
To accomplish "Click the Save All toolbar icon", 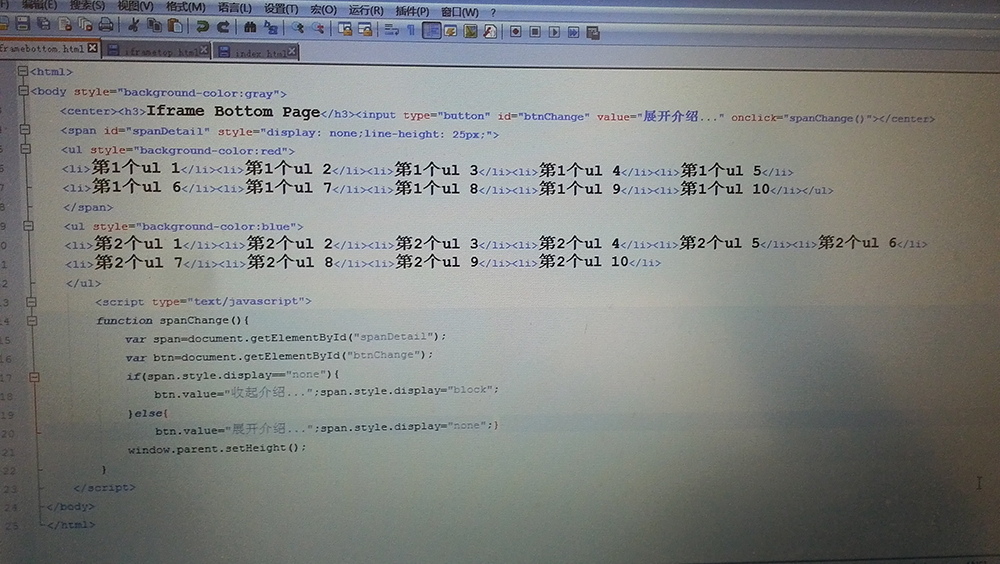I will coord(43,25).
